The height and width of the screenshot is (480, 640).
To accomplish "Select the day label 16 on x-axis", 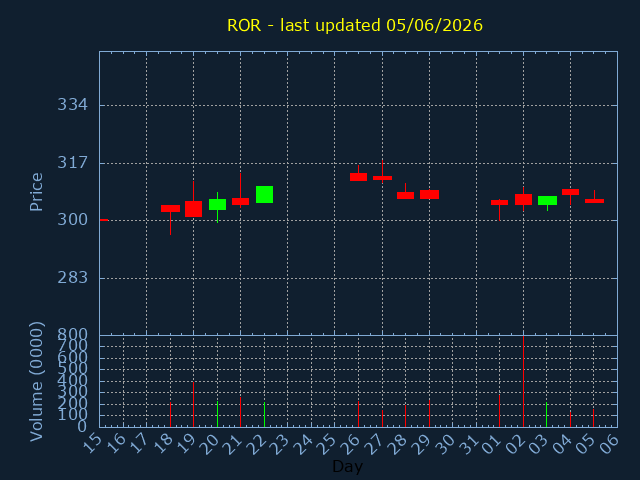I will tap(116, 444).
